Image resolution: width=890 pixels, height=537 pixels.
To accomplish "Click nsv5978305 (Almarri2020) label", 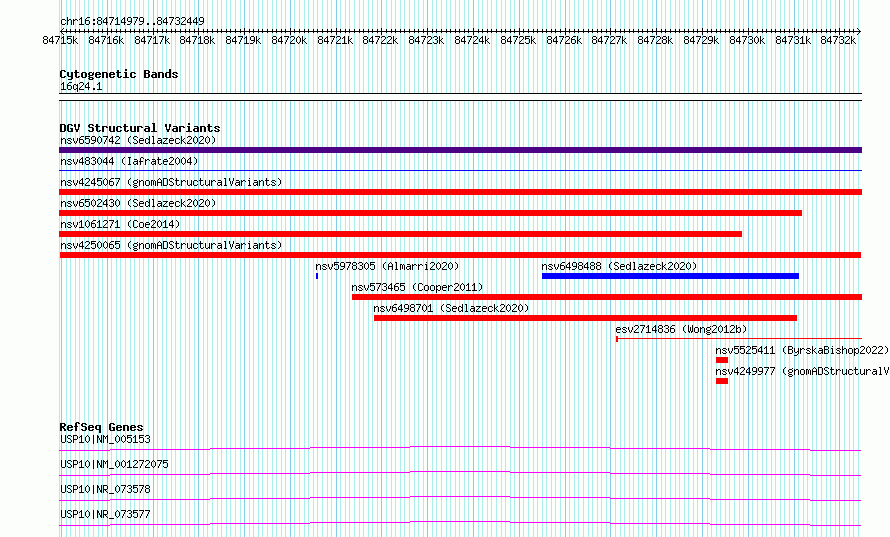I will (387, 266).
